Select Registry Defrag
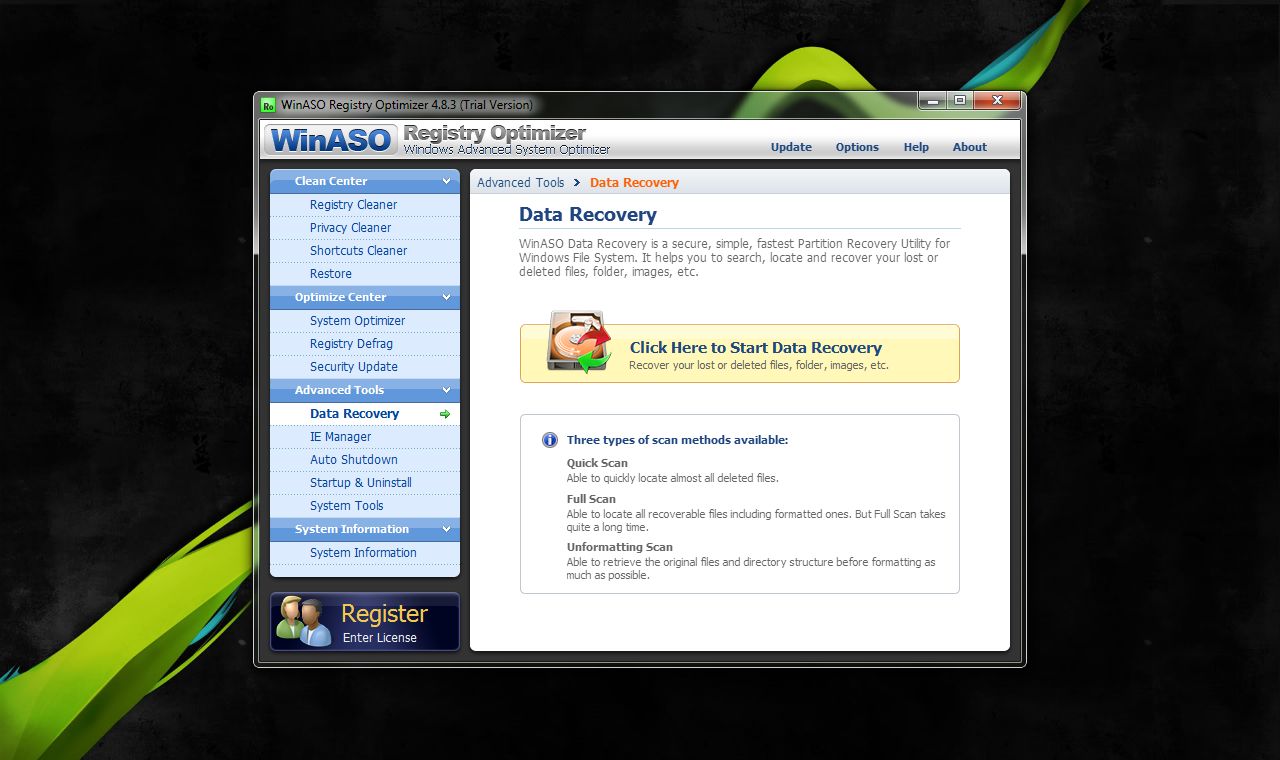 coord(365,344)
